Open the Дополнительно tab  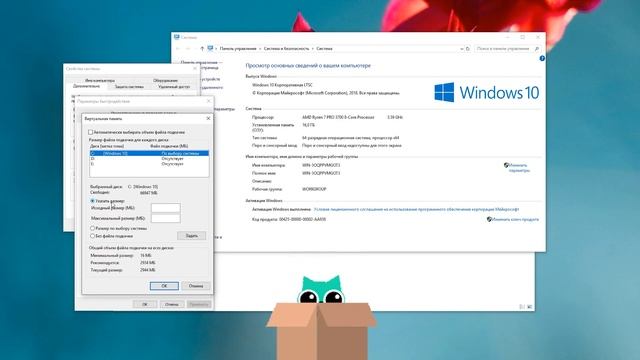click(86, 86)
